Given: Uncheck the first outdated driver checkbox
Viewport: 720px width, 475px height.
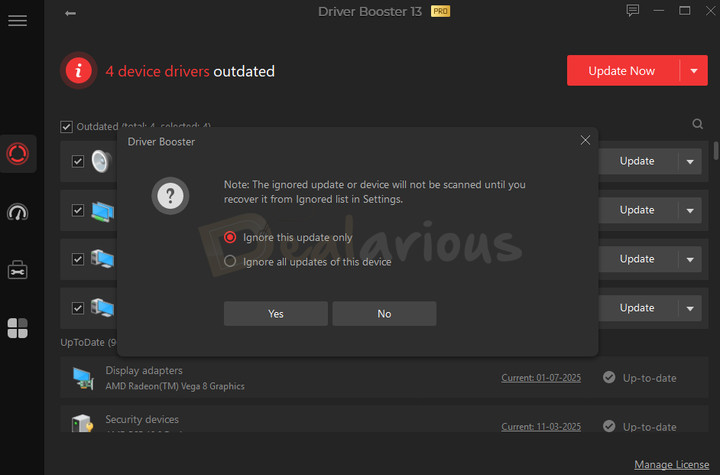Looking at the screenshot, I should click(78, 161).
